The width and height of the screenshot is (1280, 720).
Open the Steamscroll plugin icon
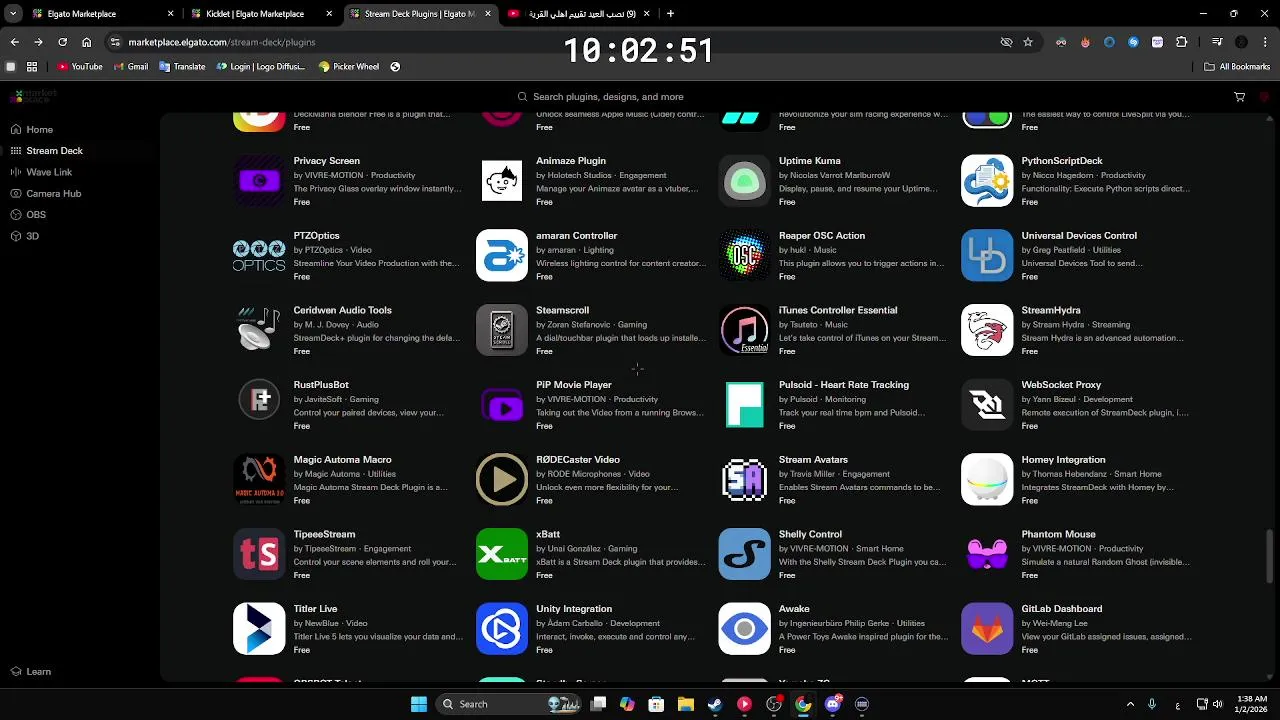pyautogui.click(x=502, y=330)
